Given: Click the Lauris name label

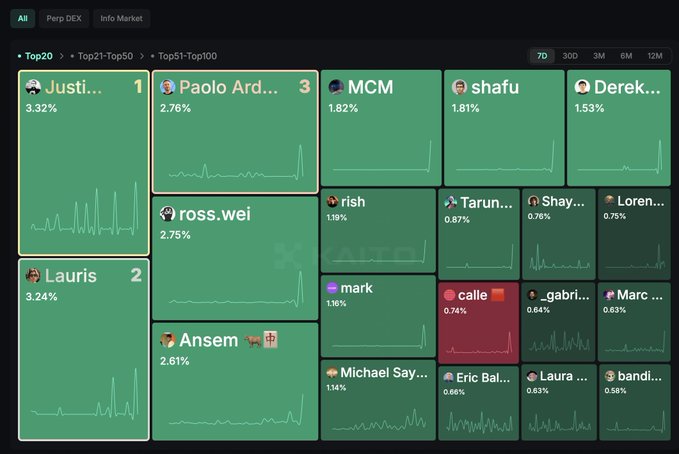Looking at the screenshot, I should click(x=71, y=276).
